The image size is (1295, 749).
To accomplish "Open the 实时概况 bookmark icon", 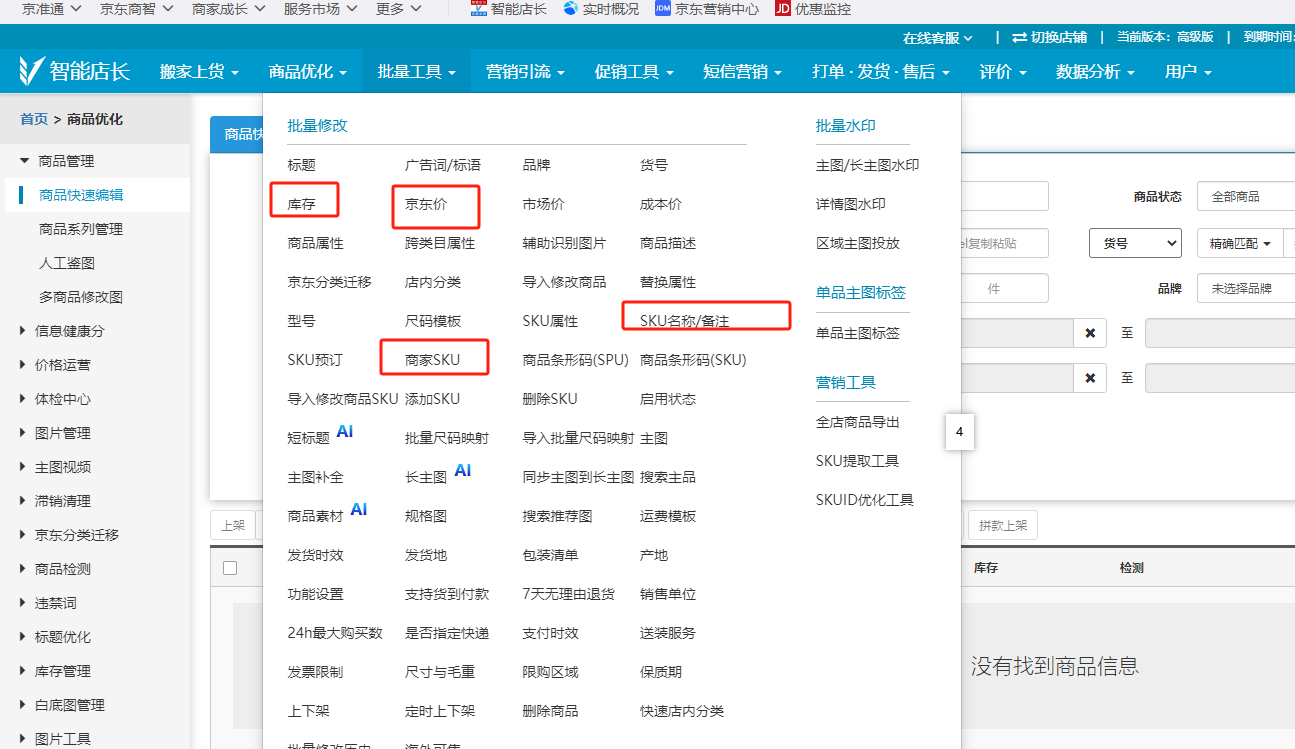I will [x=571, y=9].
